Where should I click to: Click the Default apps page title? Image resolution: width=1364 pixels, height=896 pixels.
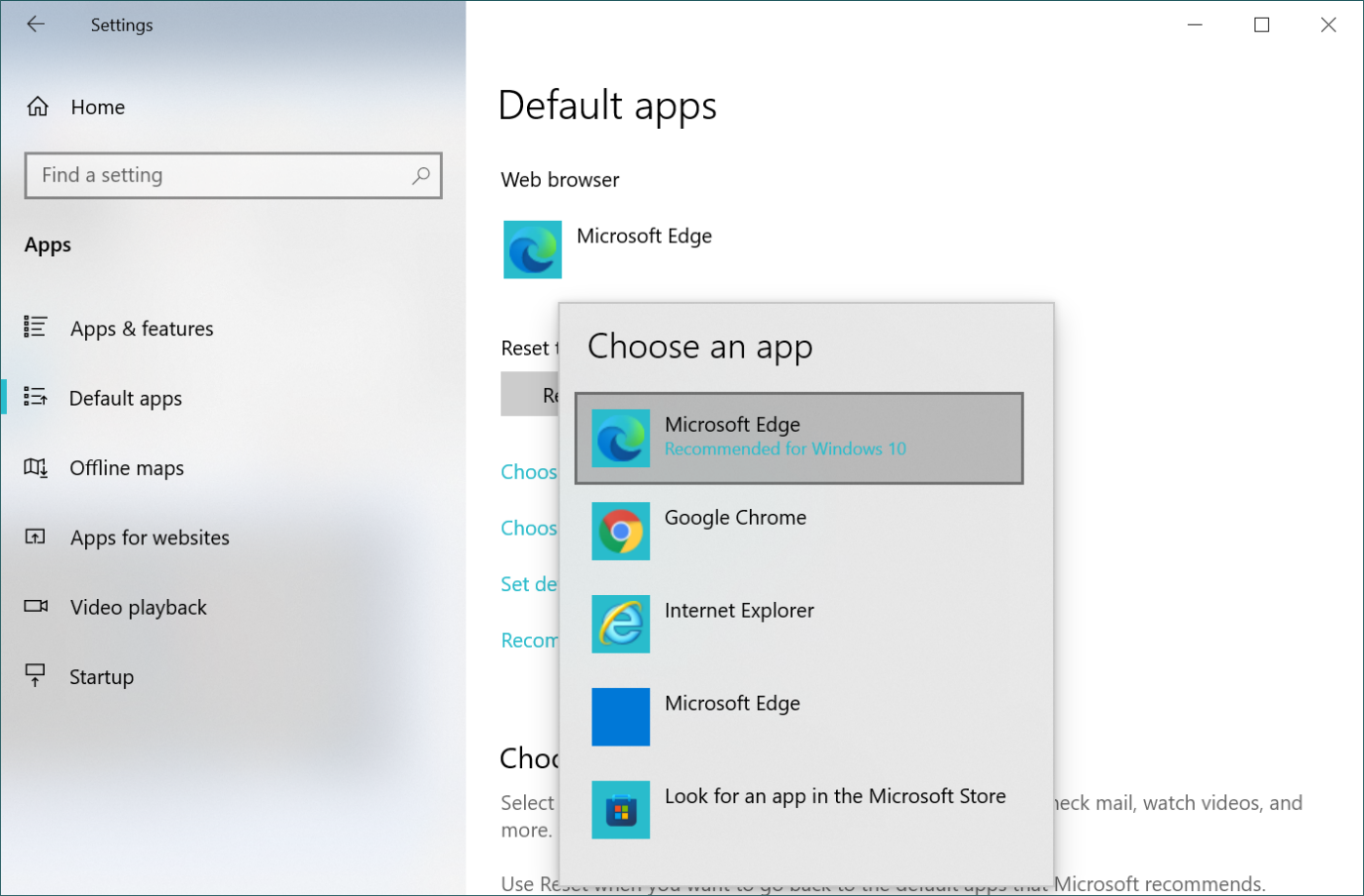pos(607,106)
